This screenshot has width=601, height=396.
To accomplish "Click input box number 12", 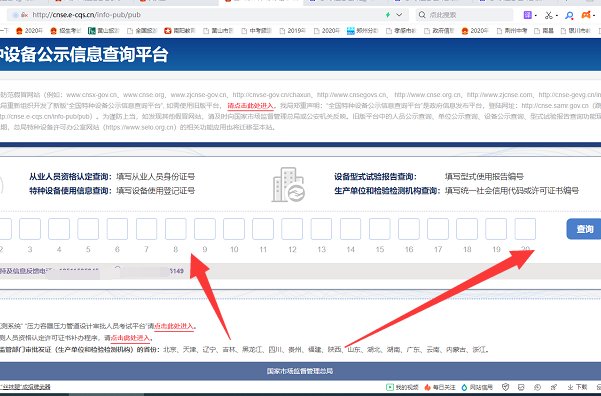I will [x=292, y=229].
